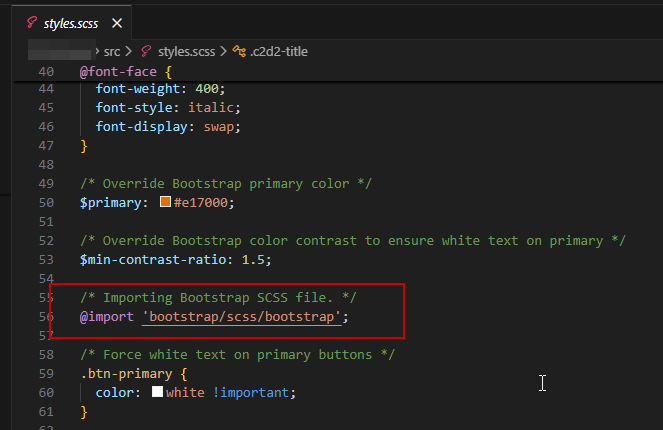Click the SCSS icon in the breadcrumb
This screenshot has height=430, width=663.
pyautogui.click(x=146, y=49)
